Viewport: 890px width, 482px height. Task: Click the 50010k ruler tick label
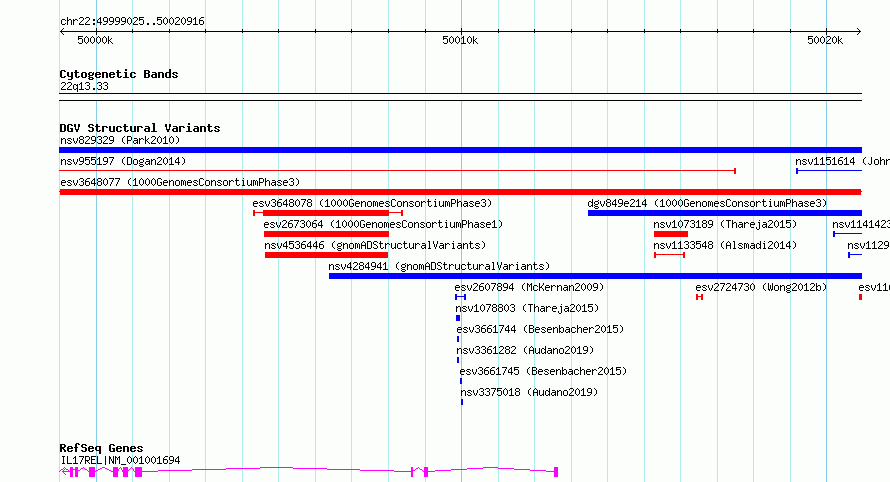click(460, 40)
